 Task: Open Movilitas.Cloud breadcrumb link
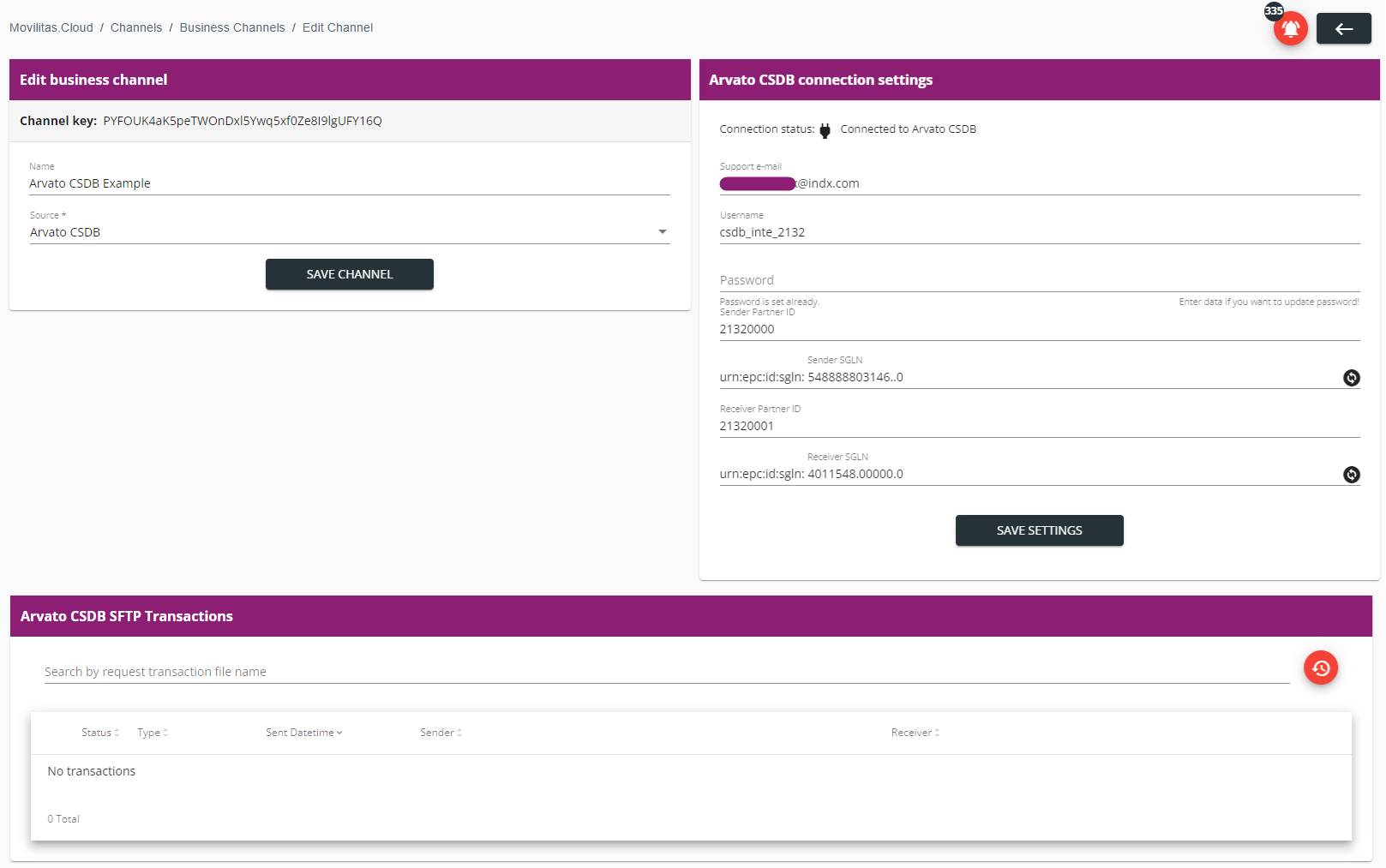point(51,27)
